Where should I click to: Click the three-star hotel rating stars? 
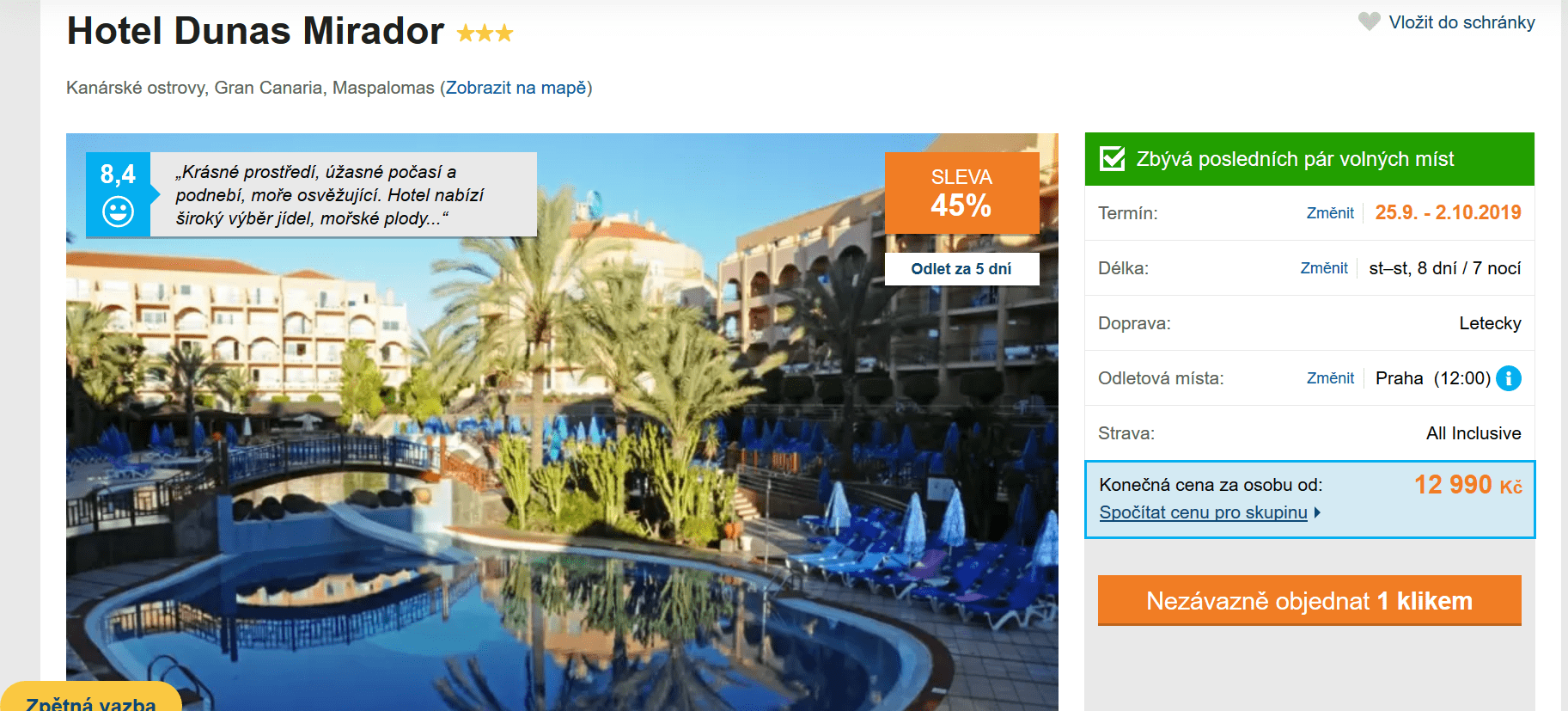tap(485, 34)
